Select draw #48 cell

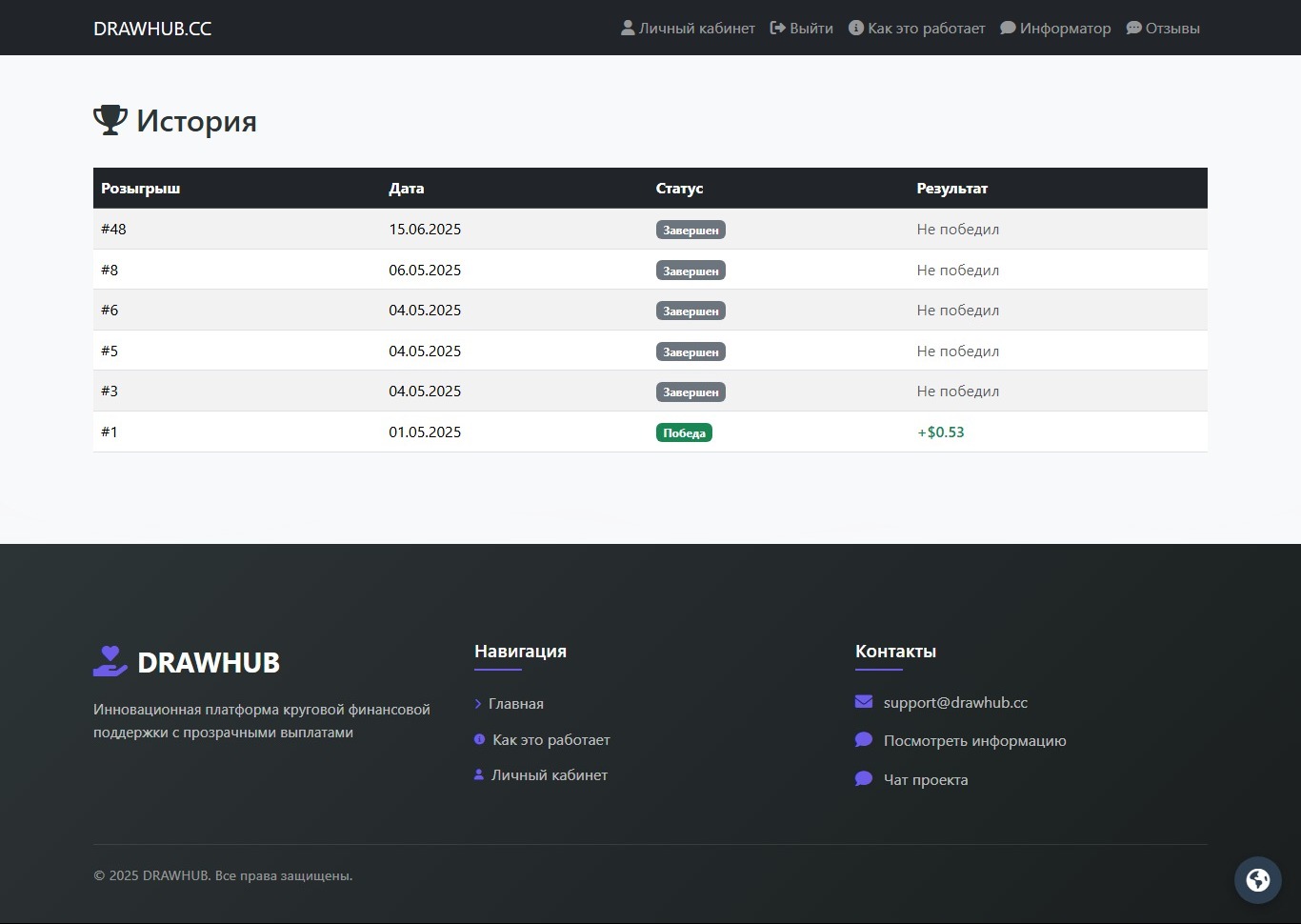point(113,229)
